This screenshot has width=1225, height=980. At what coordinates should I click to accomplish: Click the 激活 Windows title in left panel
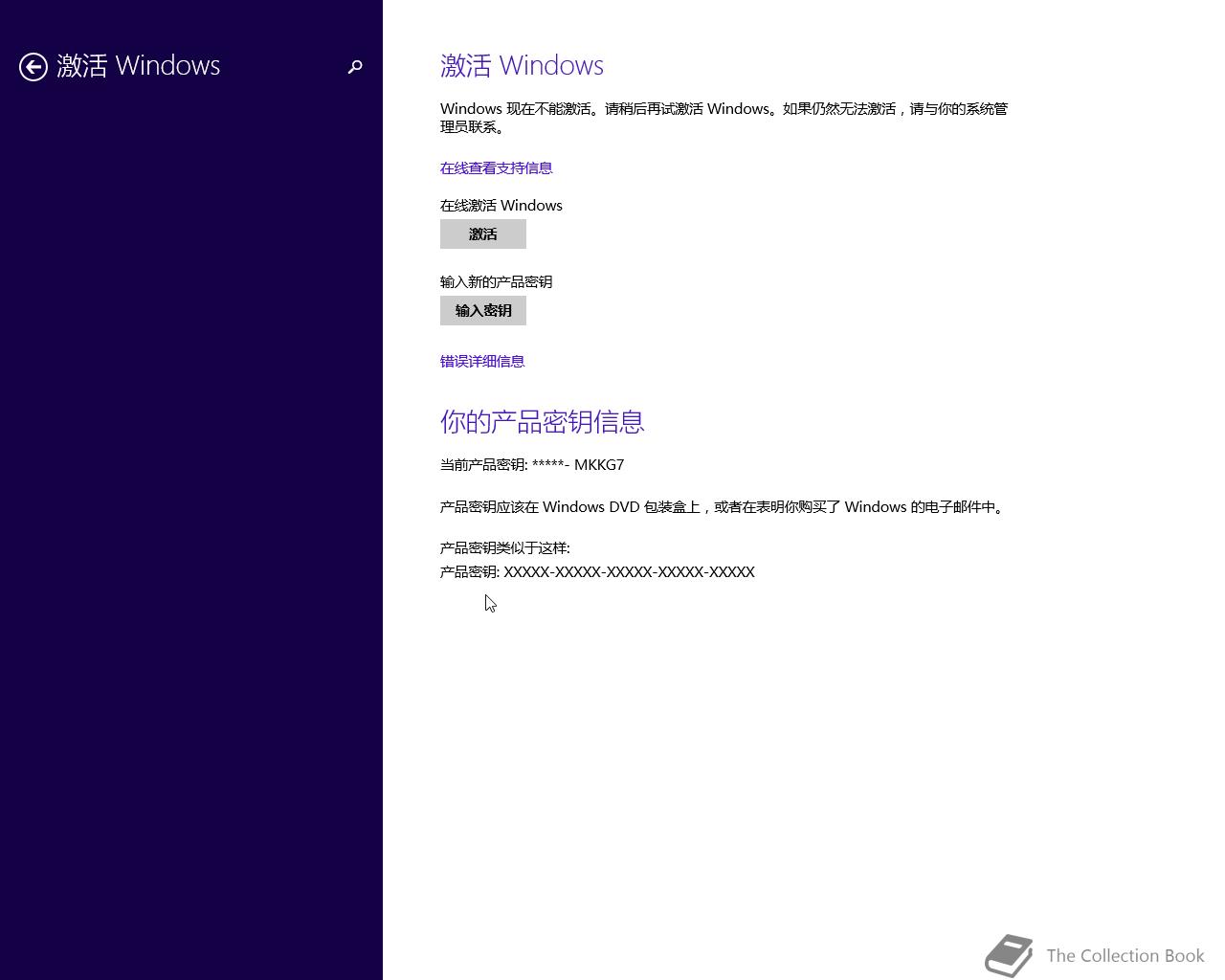pos(139,66)
